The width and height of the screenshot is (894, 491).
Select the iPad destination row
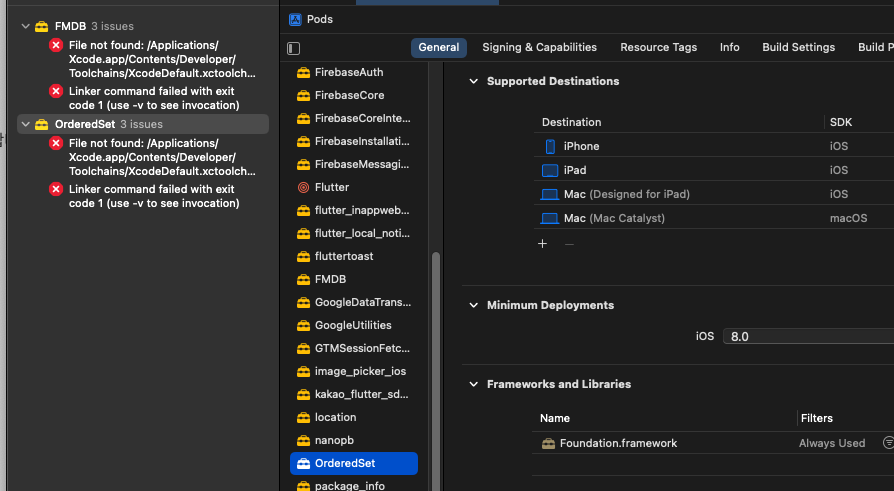pos(714,170)
